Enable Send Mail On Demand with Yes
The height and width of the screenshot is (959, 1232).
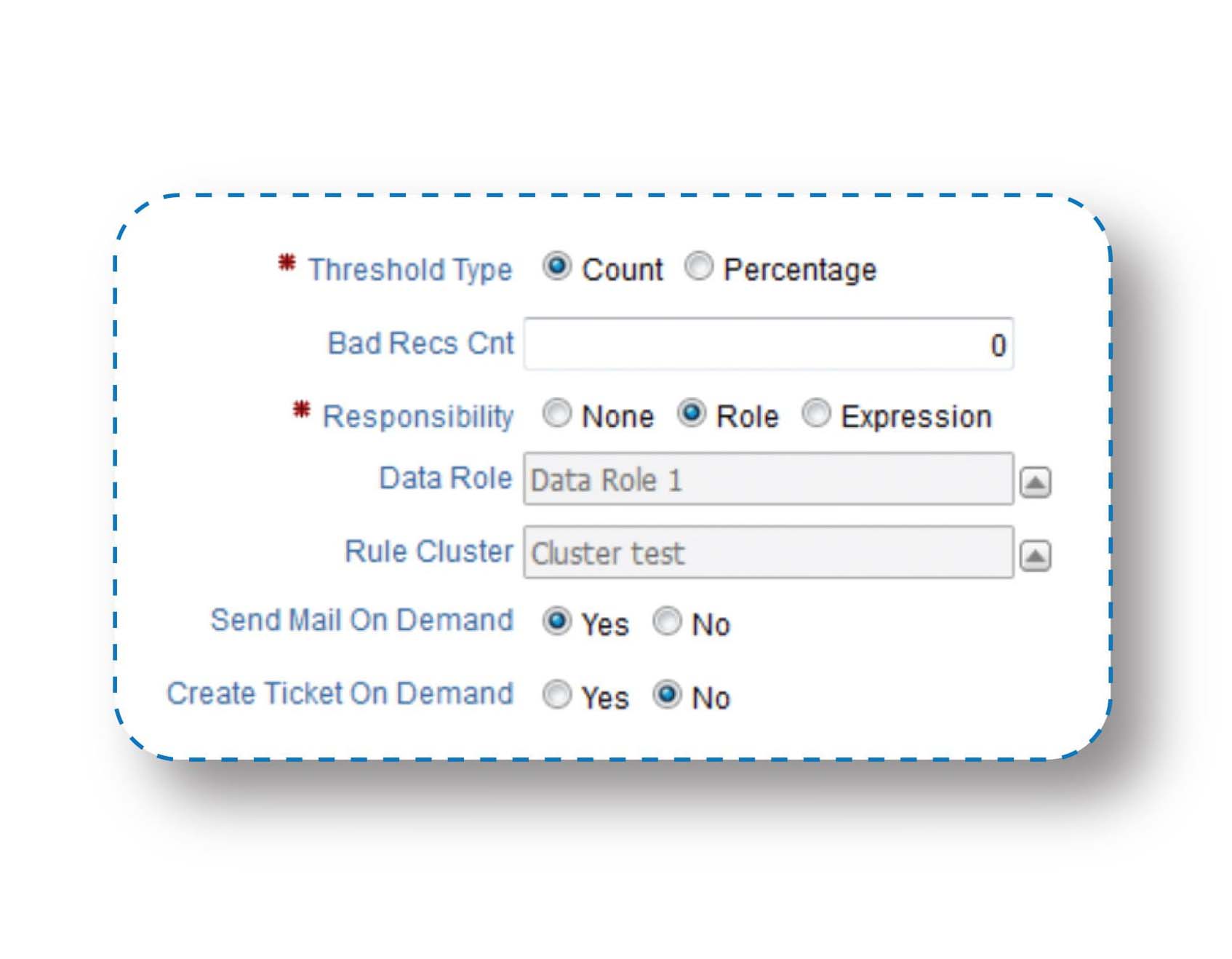point(558,621)
